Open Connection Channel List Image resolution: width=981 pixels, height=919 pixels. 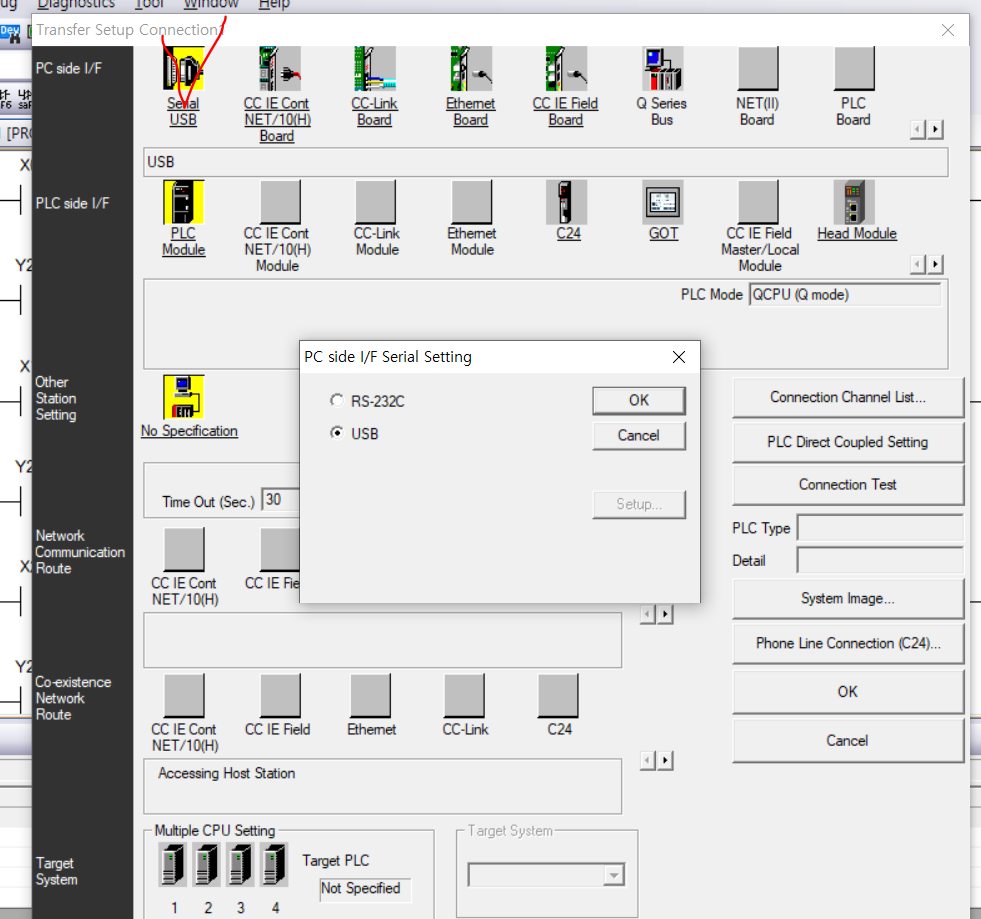[x=848, y=397]
